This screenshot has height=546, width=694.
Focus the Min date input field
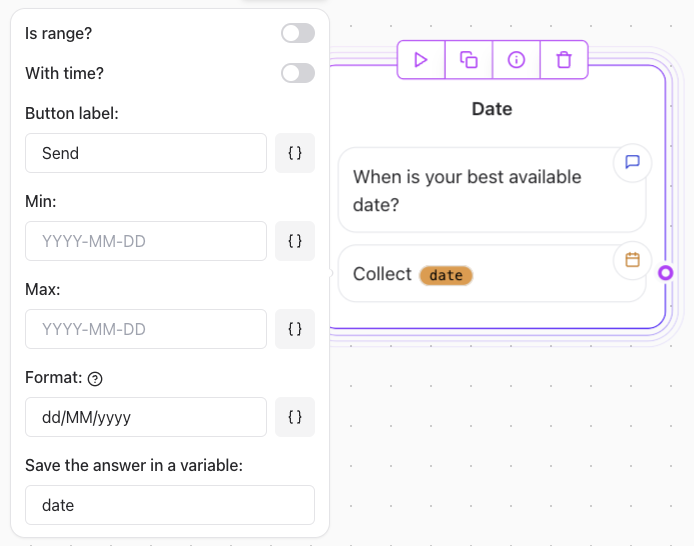click(146, 241)
